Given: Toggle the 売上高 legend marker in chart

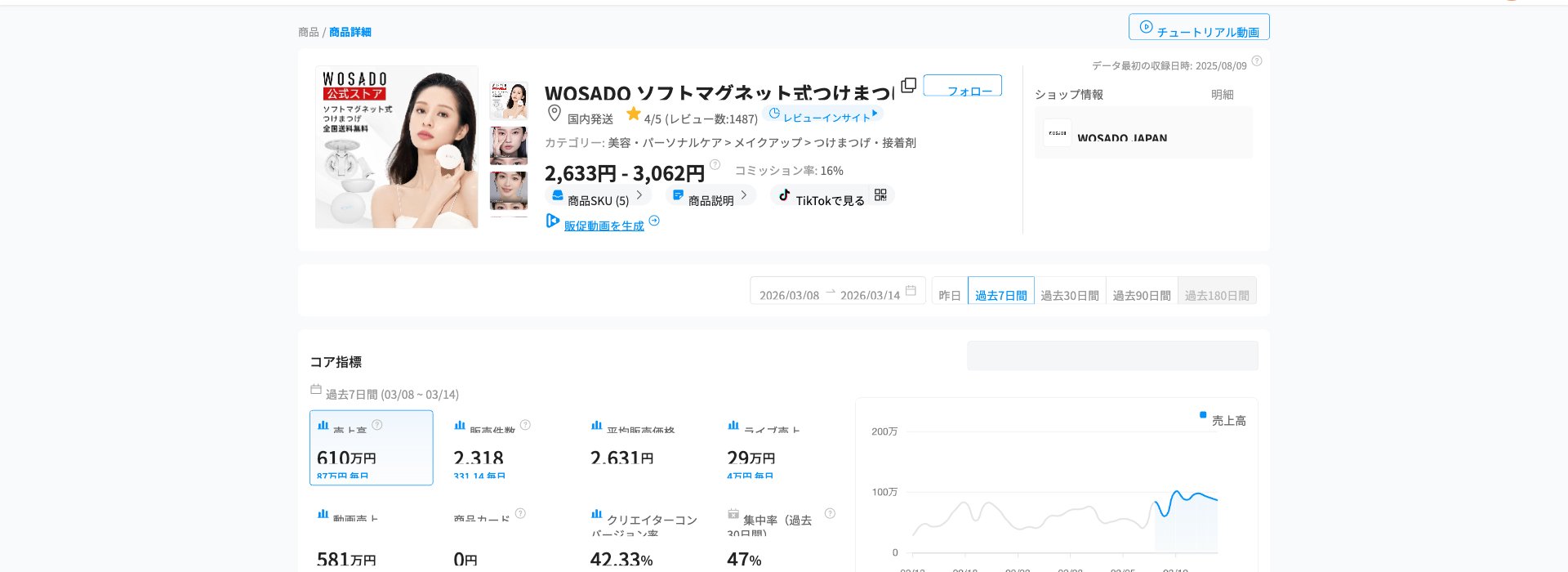Looking at the screenshot, I should pos(1203,414).
